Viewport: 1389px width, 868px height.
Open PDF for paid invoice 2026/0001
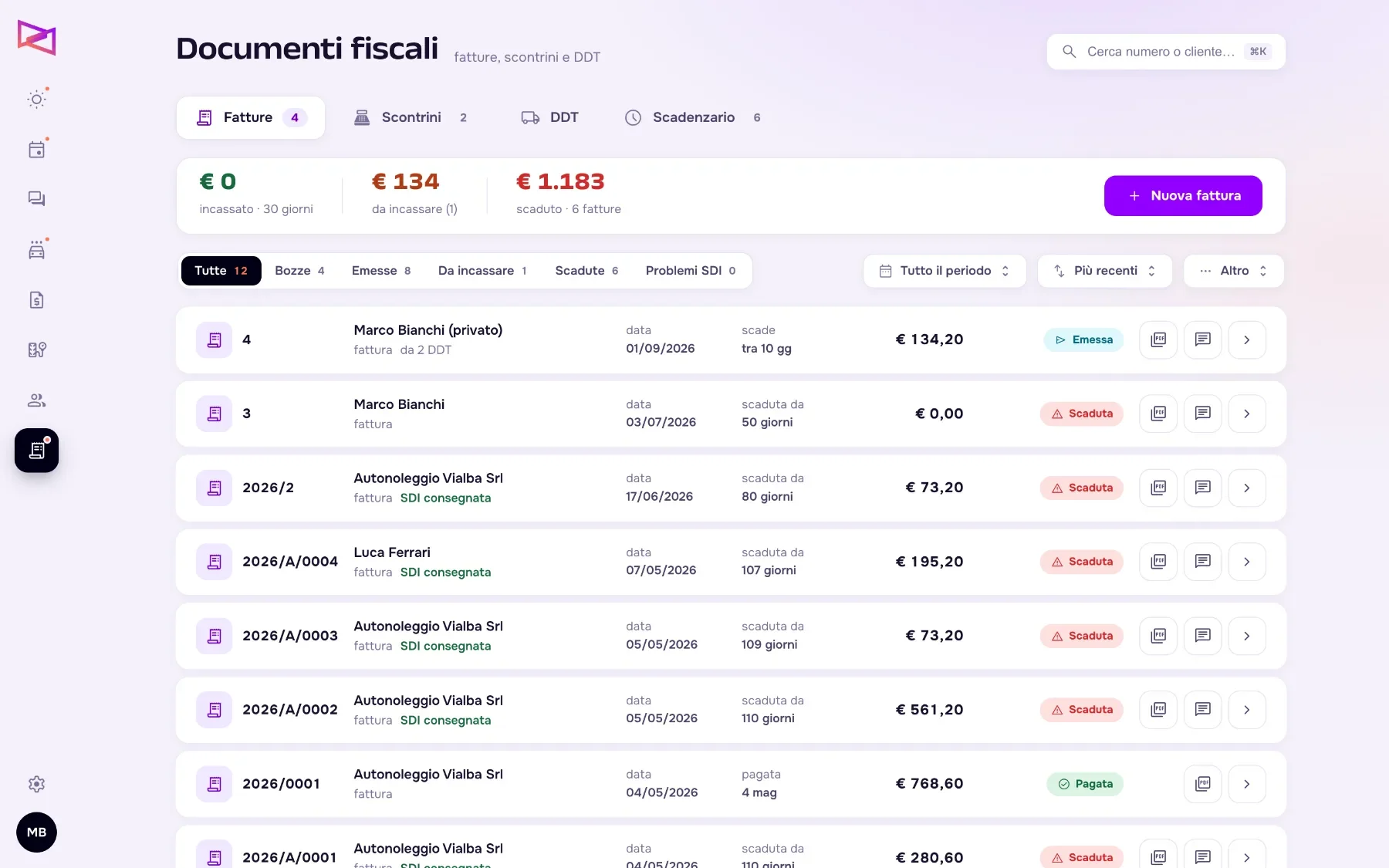[x=1202, y=785]
